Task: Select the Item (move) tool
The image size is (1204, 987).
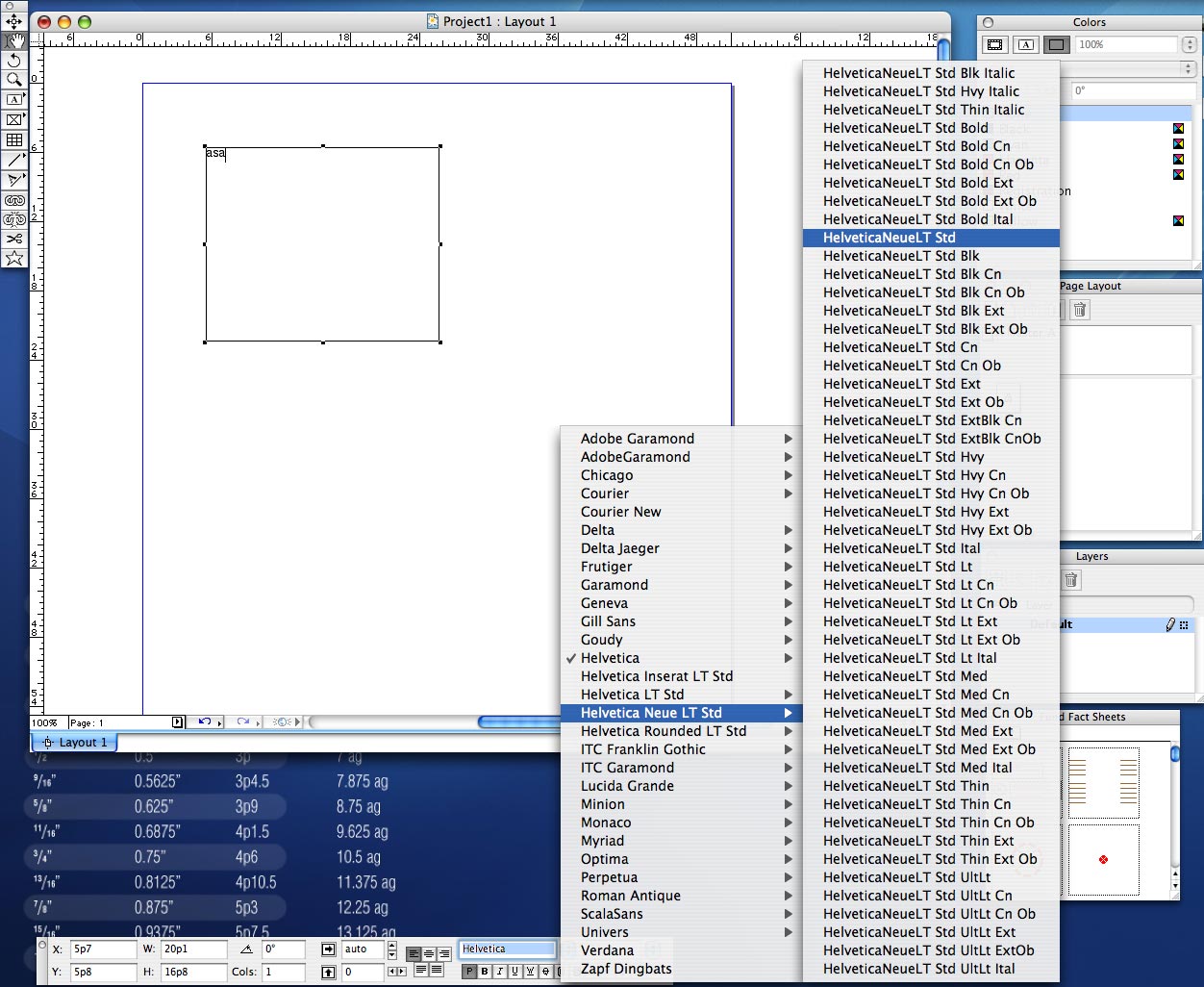Action: coord(14,20)
